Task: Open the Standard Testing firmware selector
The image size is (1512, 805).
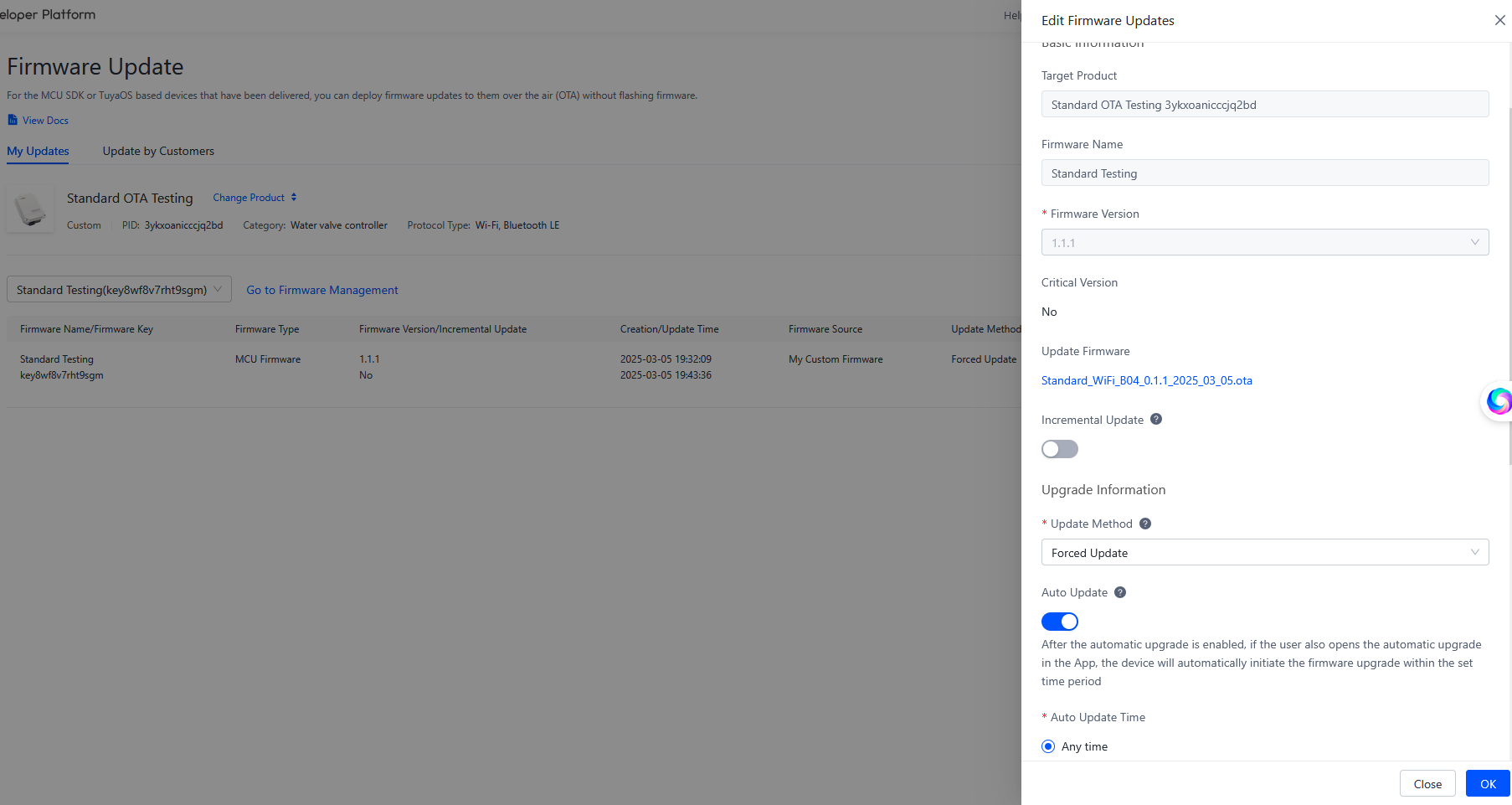Action: pyautogui.click(x=119, y=290)
